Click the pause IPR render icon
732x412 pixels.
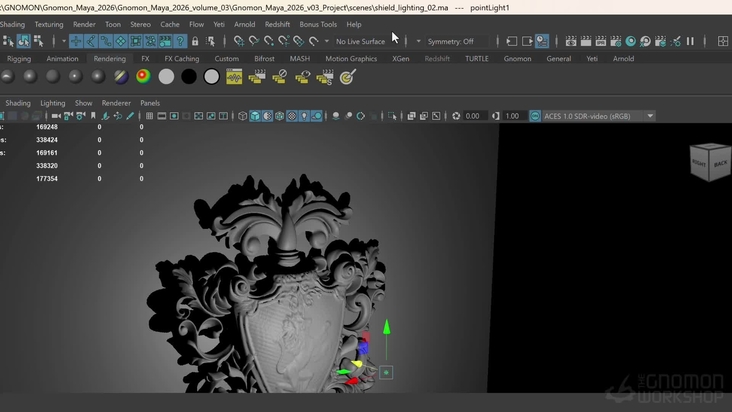click(690, 42)
